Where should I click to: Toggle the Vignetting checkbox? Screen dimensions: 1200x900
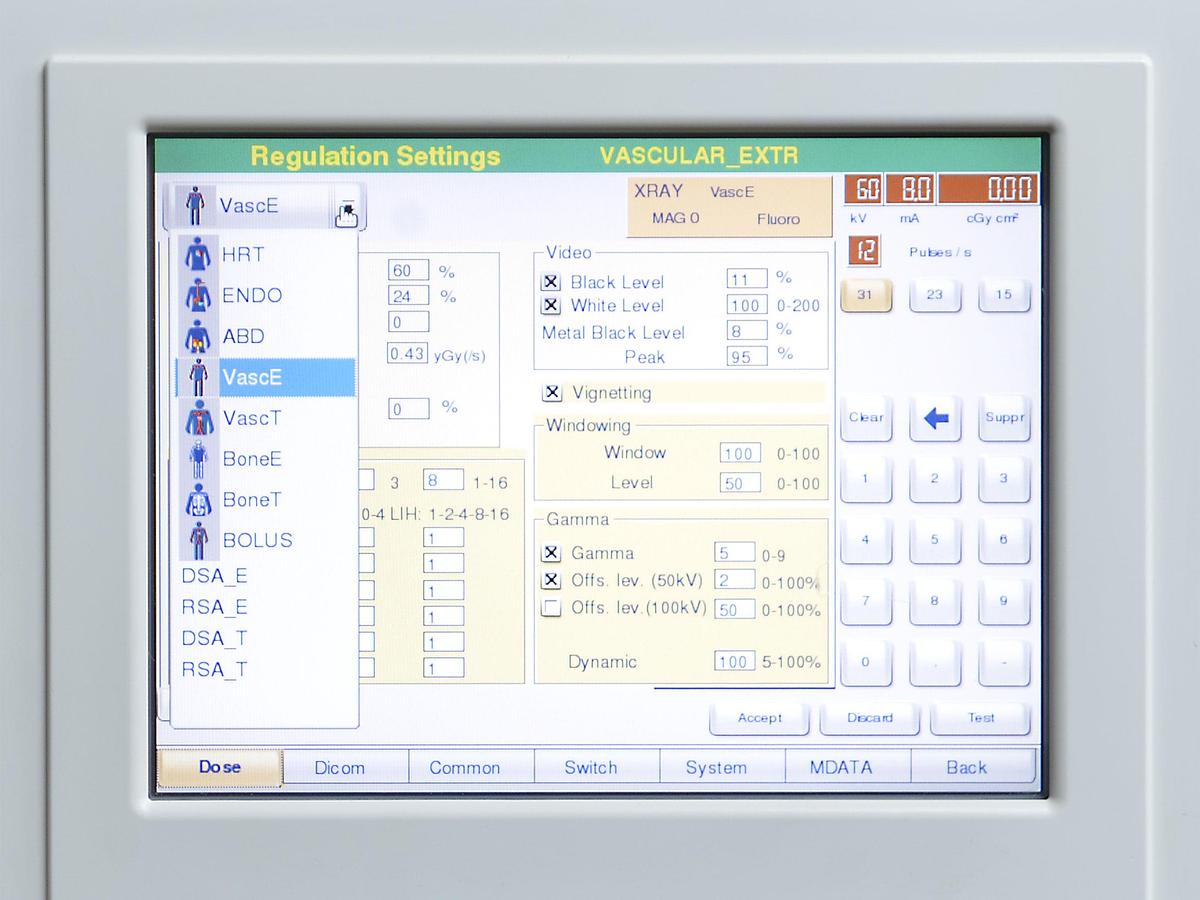(x=552, y=393)
